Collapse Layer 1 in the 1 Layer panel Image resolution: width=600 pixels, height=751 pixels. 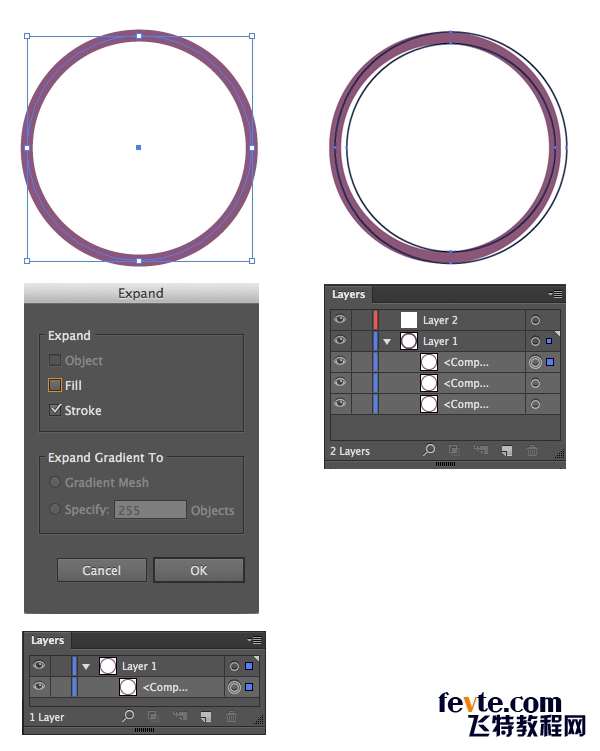86,666
